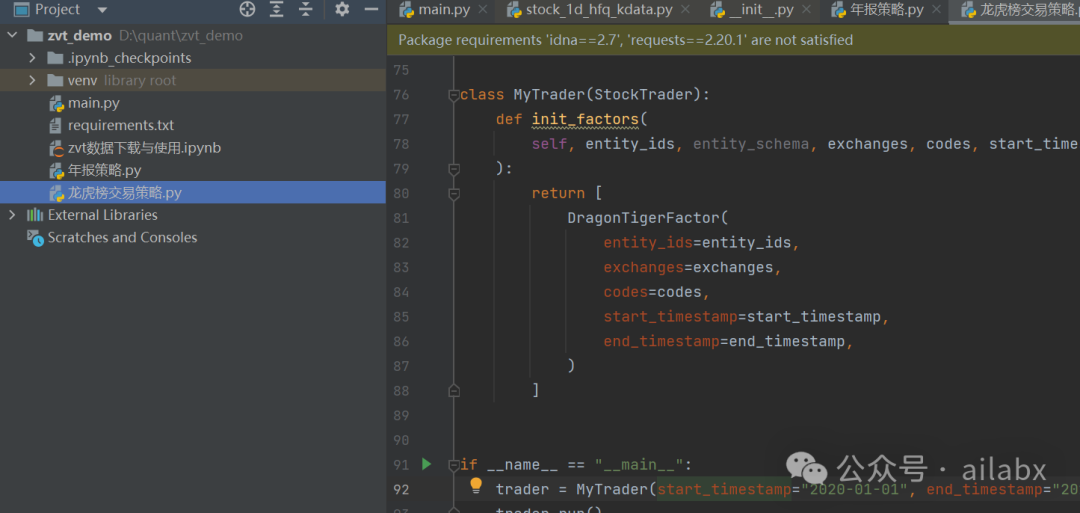Toggle fold end marker at line 88
Image resolution: width=1080 pixels, height=513 pixels.
coord(454,390)
